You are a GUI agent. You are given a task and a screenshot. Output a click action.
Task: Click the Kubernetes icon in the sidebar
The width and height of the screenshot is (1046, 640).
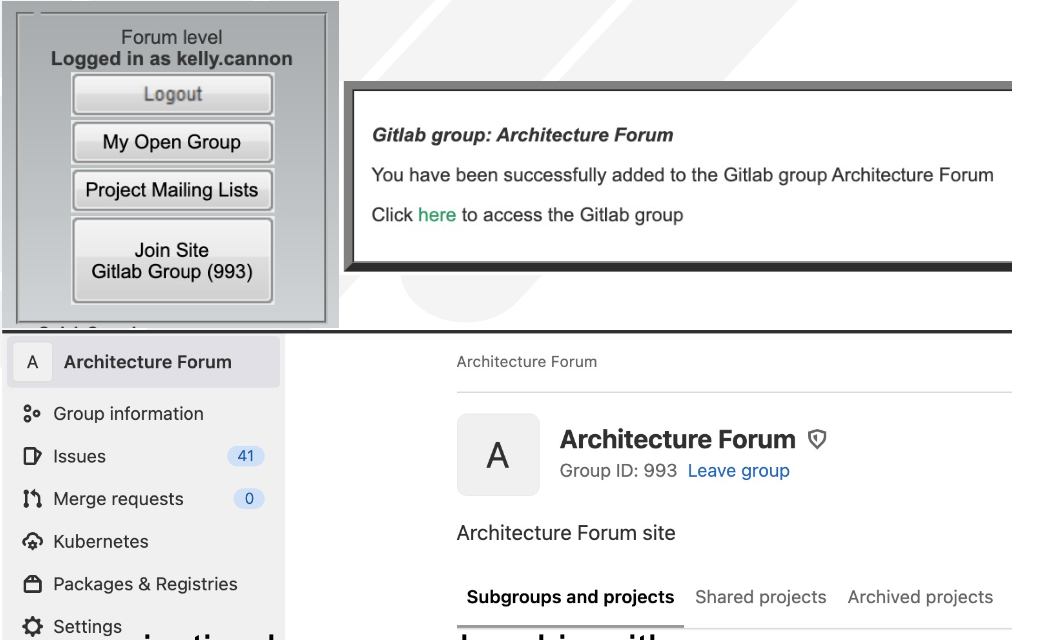pos(30,541)
